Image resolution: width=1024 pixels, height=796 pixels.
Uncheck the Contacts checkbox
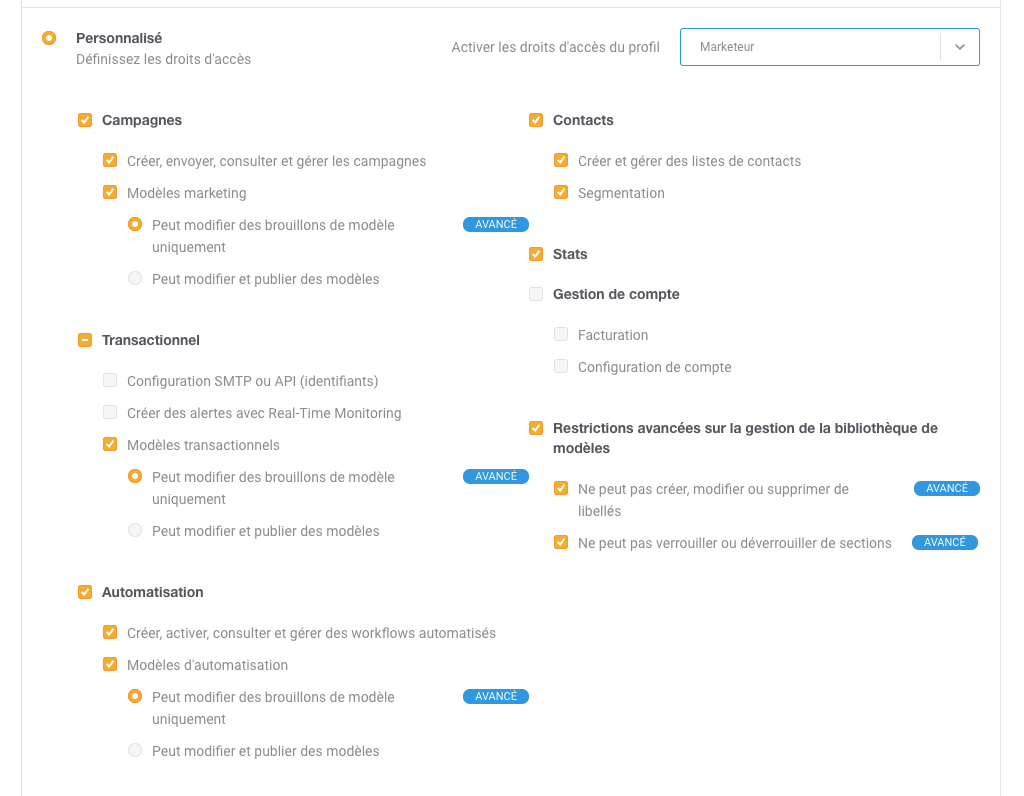536,120
